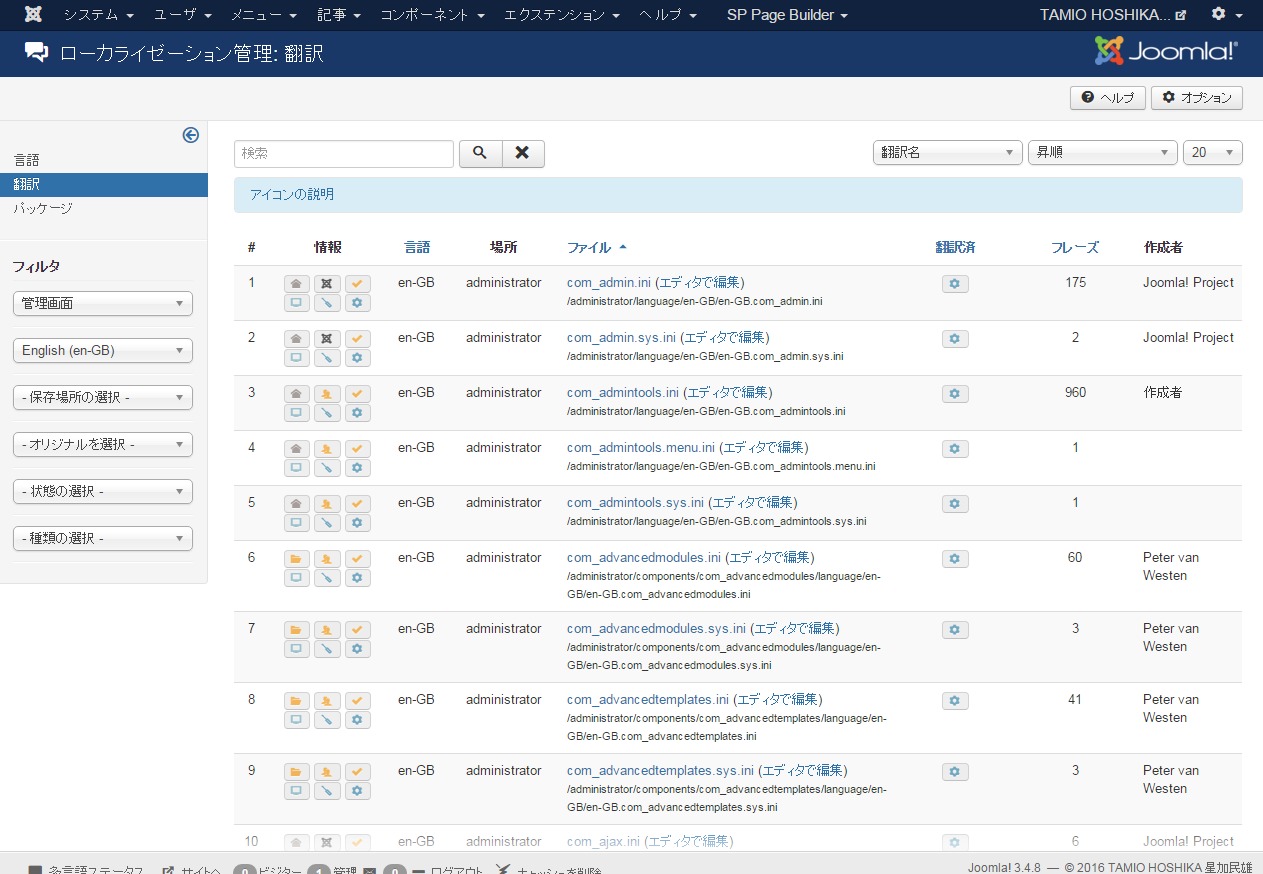Click the orange checkmark icon in row 4
Screen dimensions: 1263x874
(357, 449)
